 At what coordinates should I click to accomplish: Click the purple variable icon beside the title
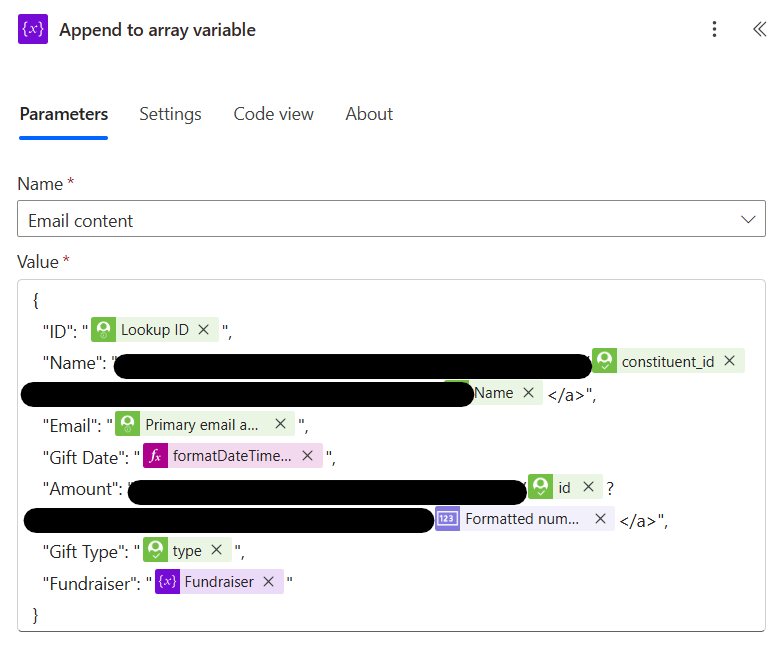click(33, 29)
